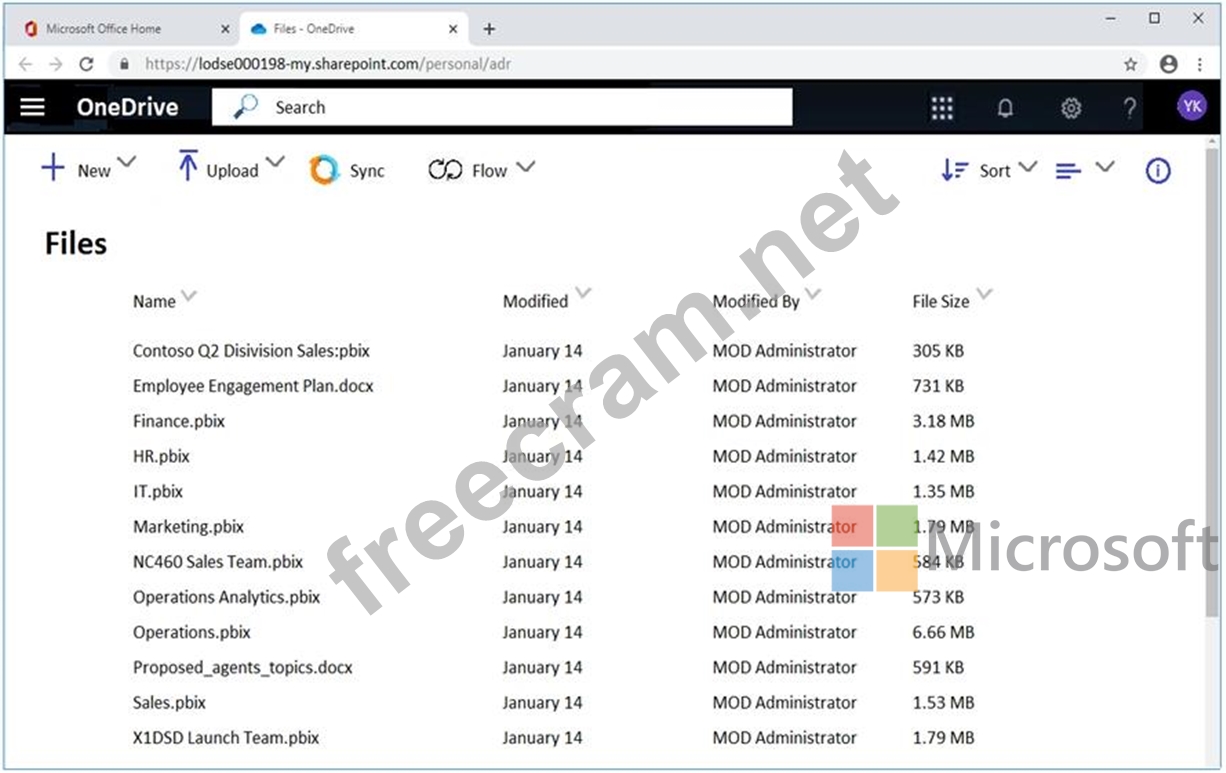Open X1DSD Launch Team.pbix file
This screenshot has height=773, width=1226.
tap(226, 738)
